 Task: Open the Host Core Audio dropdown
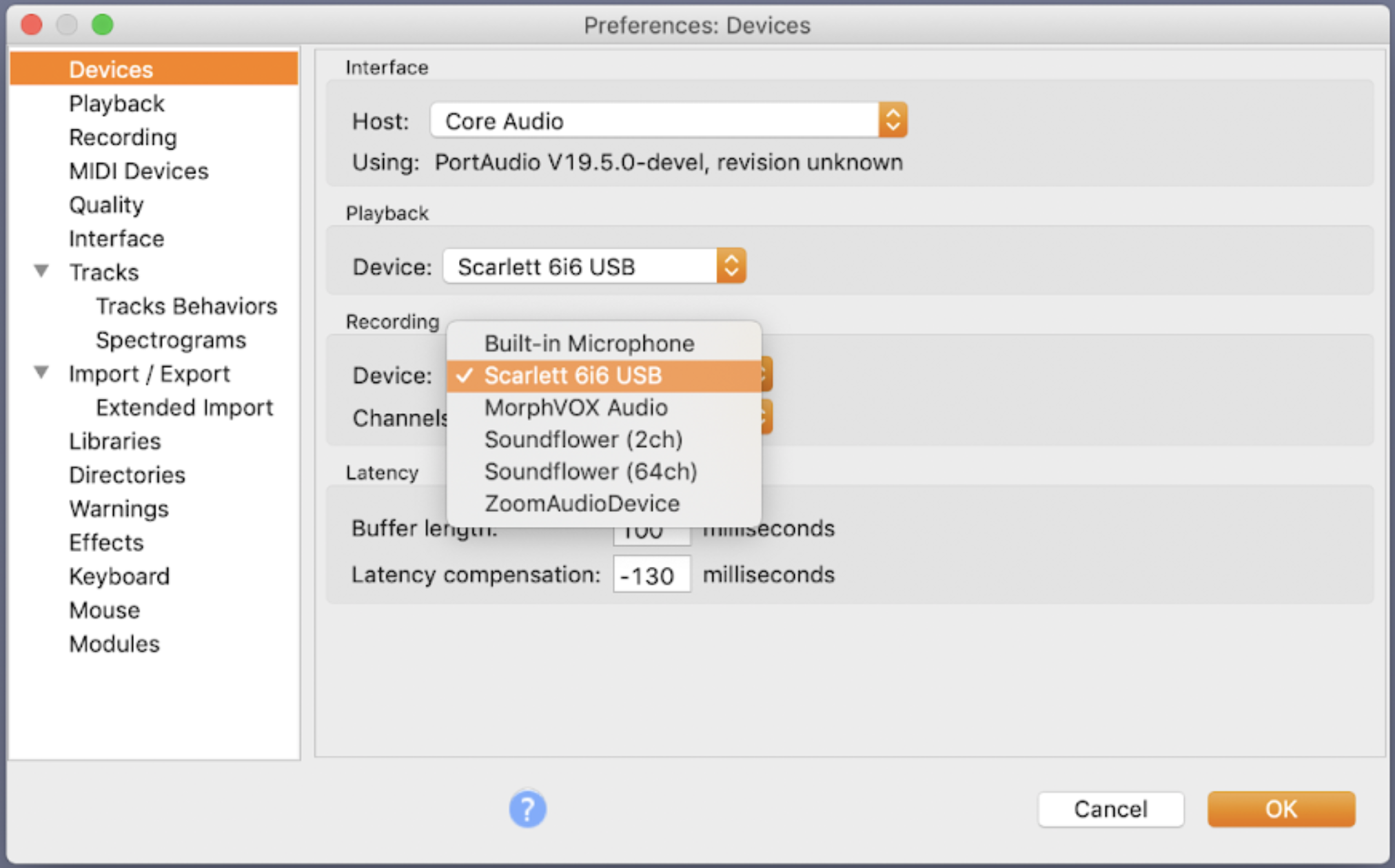pos(668,121)
